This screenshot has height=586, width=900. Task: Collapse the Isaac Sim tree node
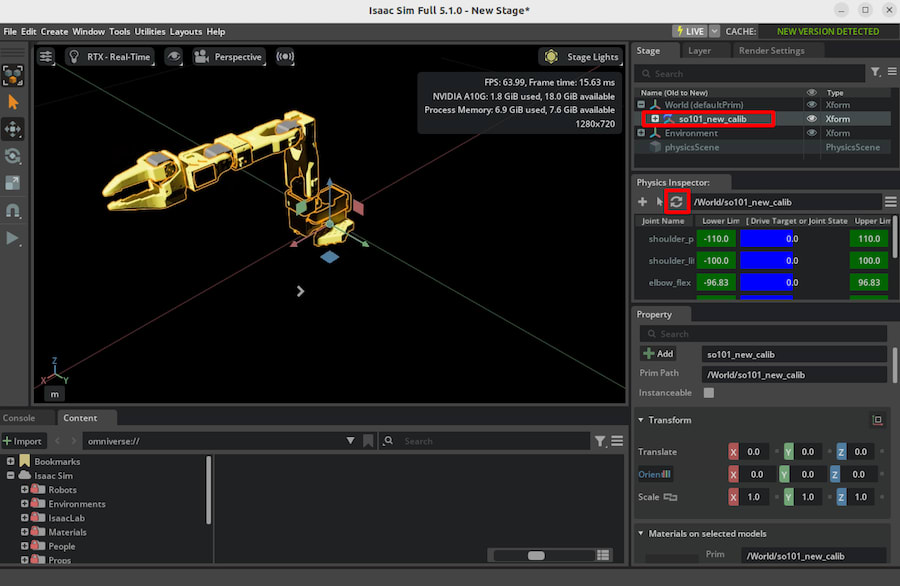tap(10, 475)
